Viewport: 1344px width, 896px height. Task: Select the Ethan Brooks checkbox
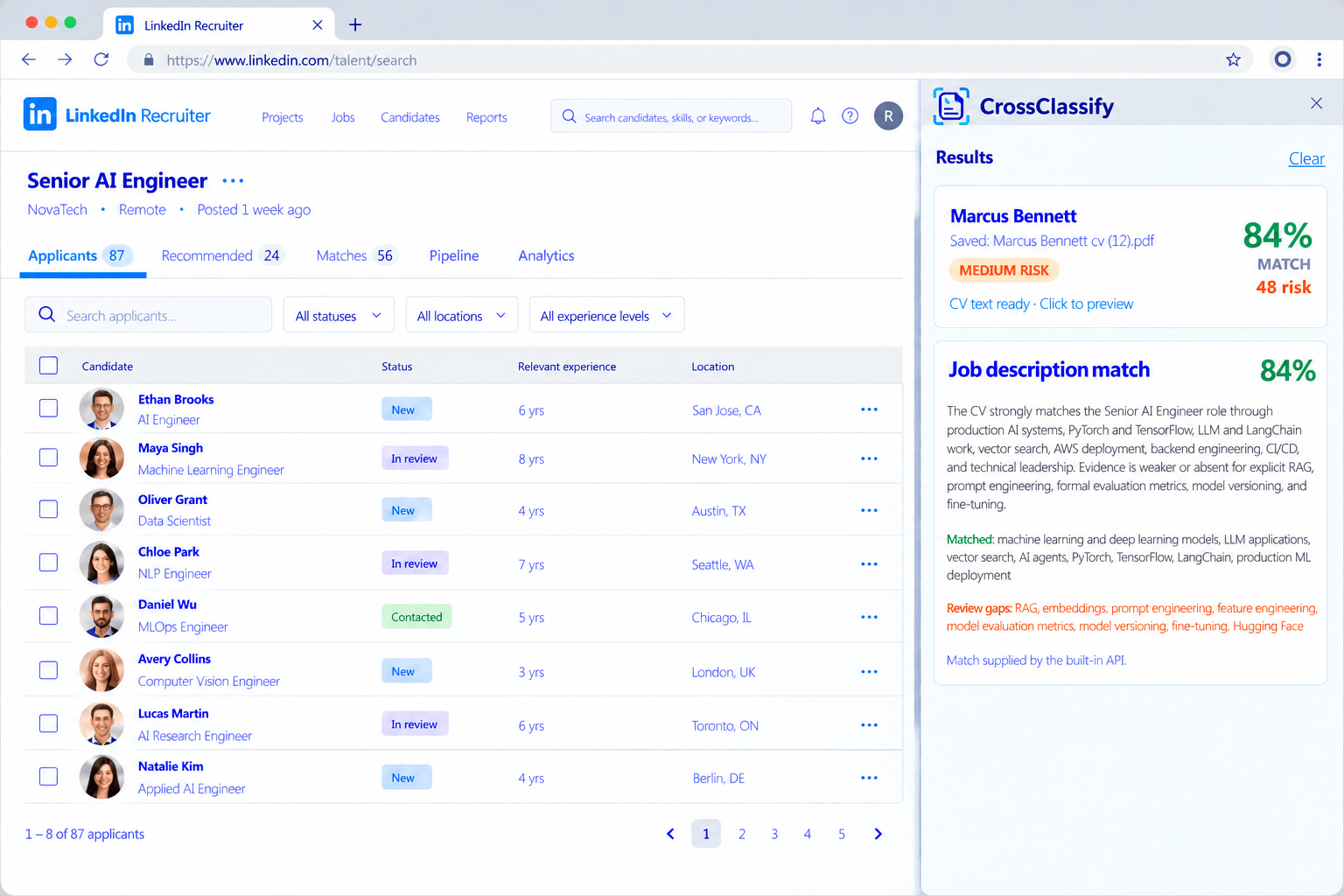pyautogui.click(x=48, y=409)
